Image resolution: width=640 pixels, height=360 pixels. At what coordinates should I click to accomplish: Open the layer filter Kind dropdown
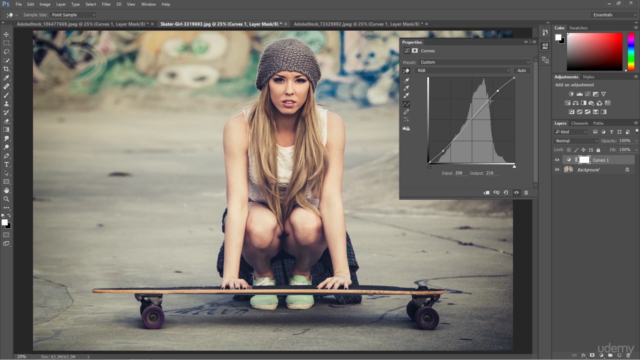[571, 132]
